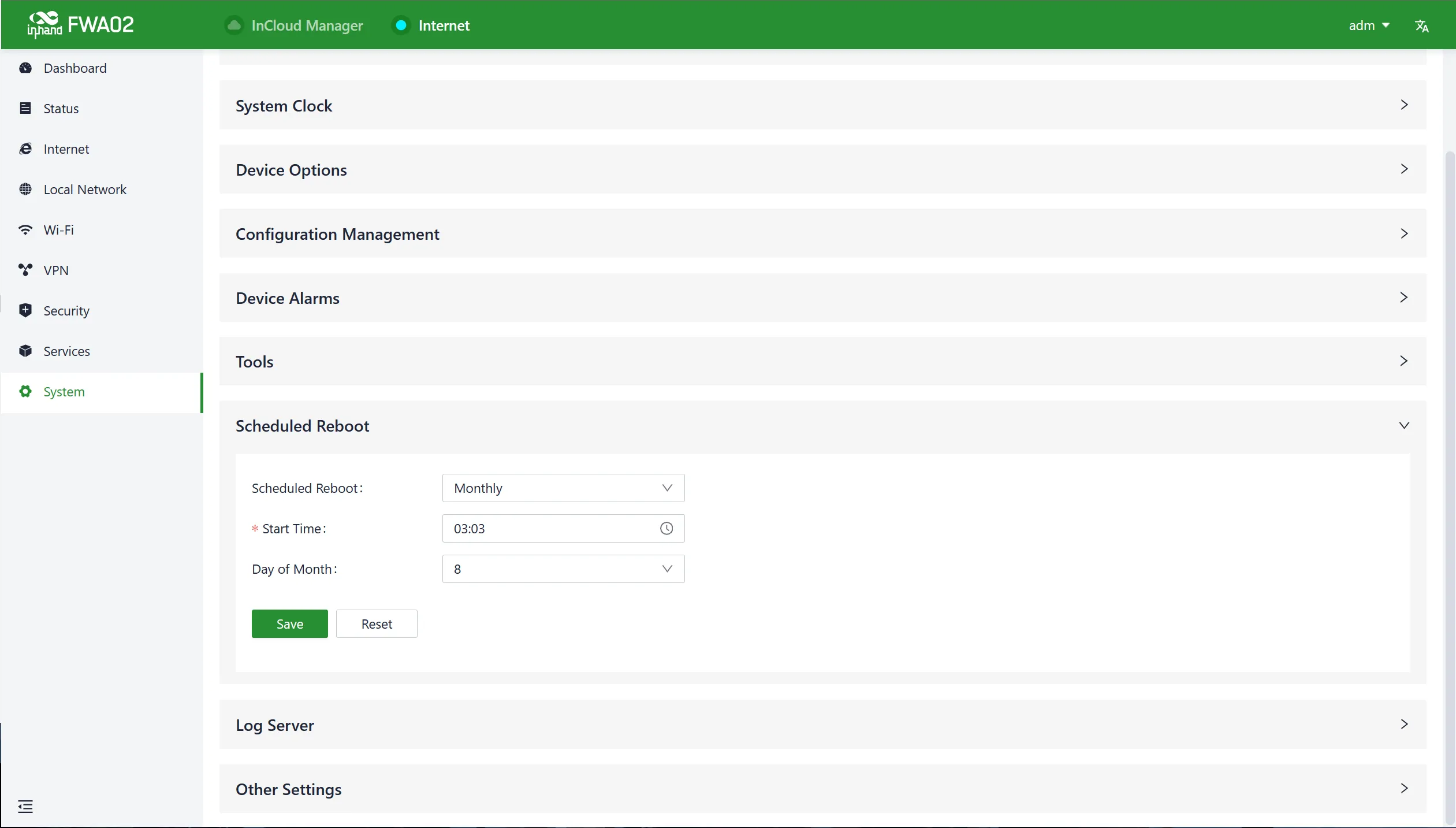
Task: Open the Day of Month dropdown
Action: point(563,569)
